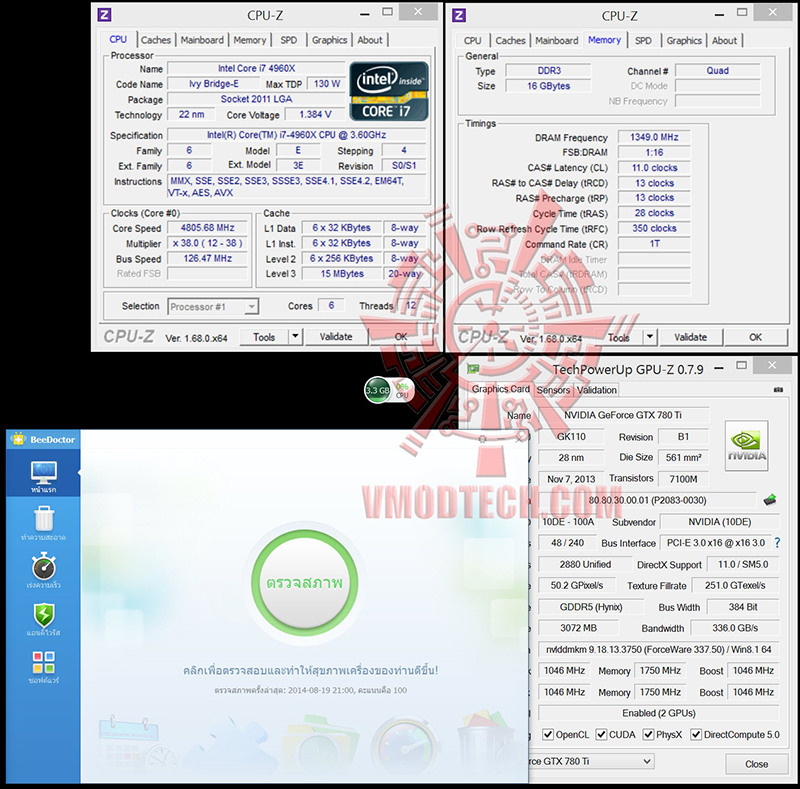Switch to CPU tab in right CPU-Z
This screenshot has height=789, width=800.
coord(472,40)
